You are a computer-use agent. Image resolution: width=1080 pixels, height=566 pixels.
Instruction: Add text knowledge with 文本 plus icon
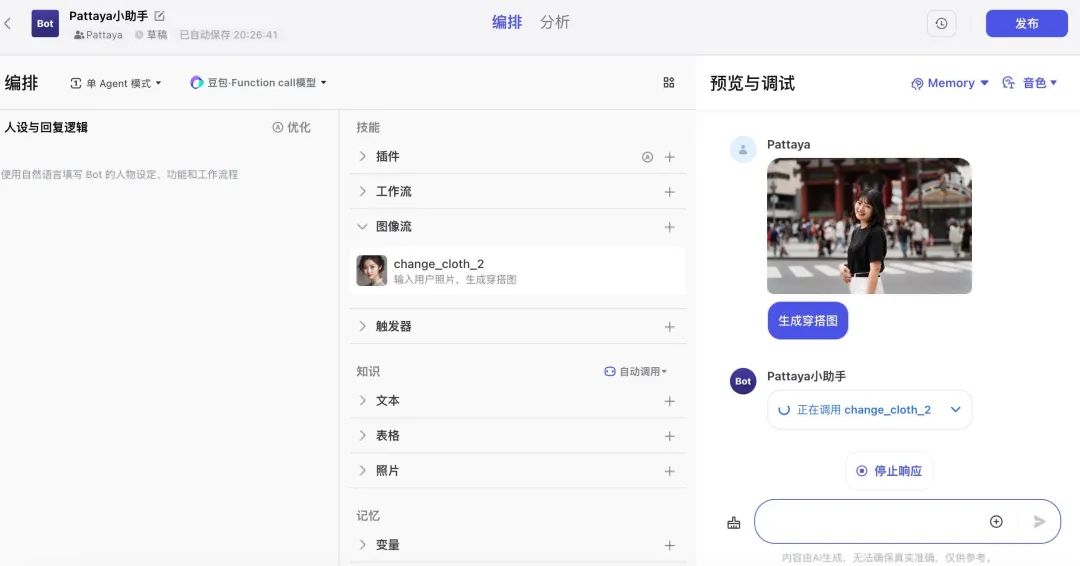(x=669, y=401)
